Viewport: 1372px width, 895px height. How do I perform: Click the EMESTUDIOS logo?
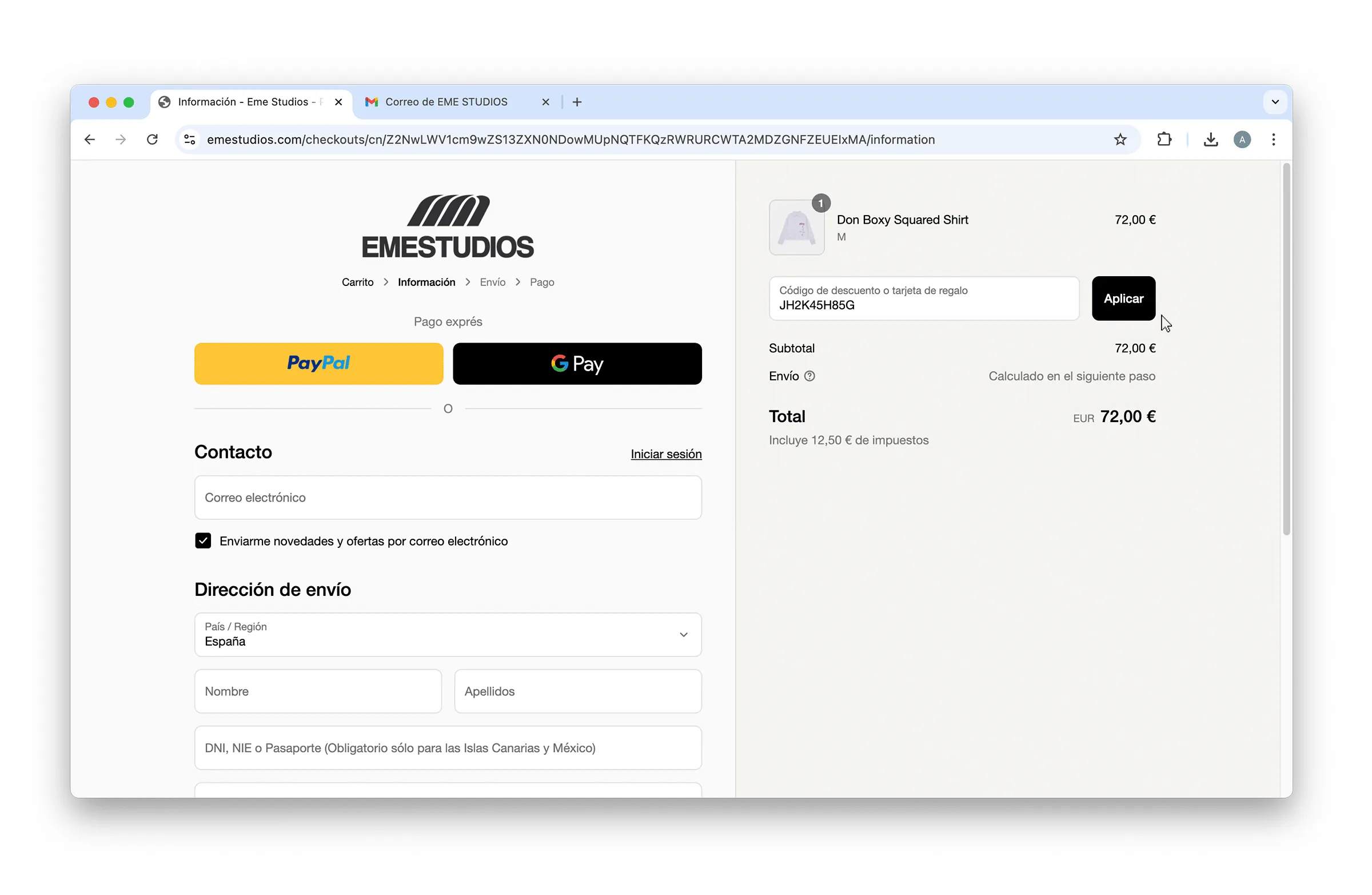pyautogui.click(x=448, y=226)
